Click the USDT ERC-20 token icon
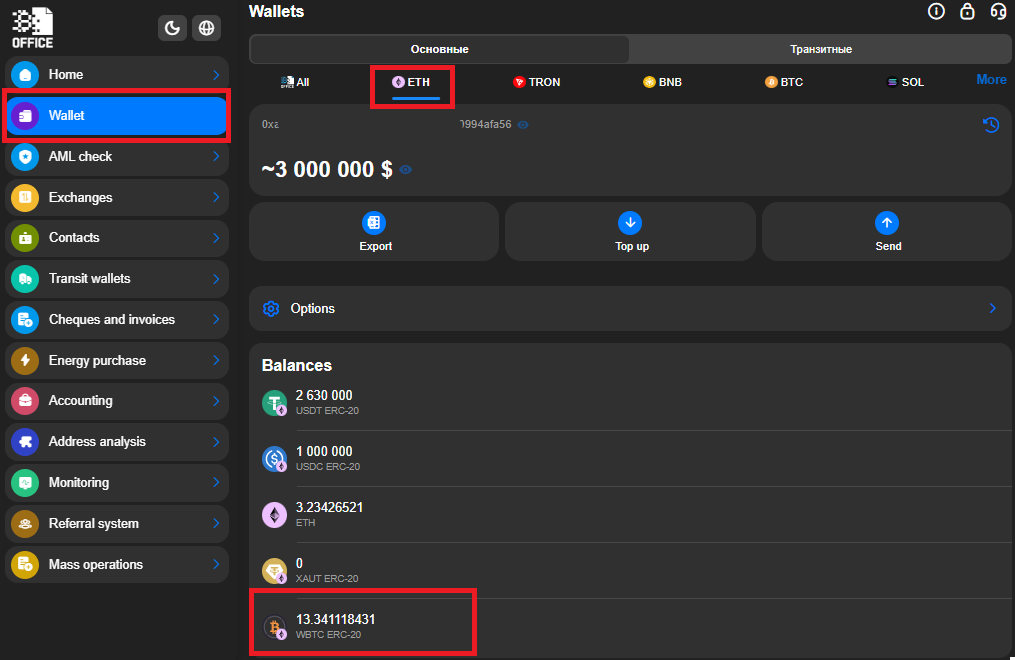1015x660 pixels. [x=274, y=402]
